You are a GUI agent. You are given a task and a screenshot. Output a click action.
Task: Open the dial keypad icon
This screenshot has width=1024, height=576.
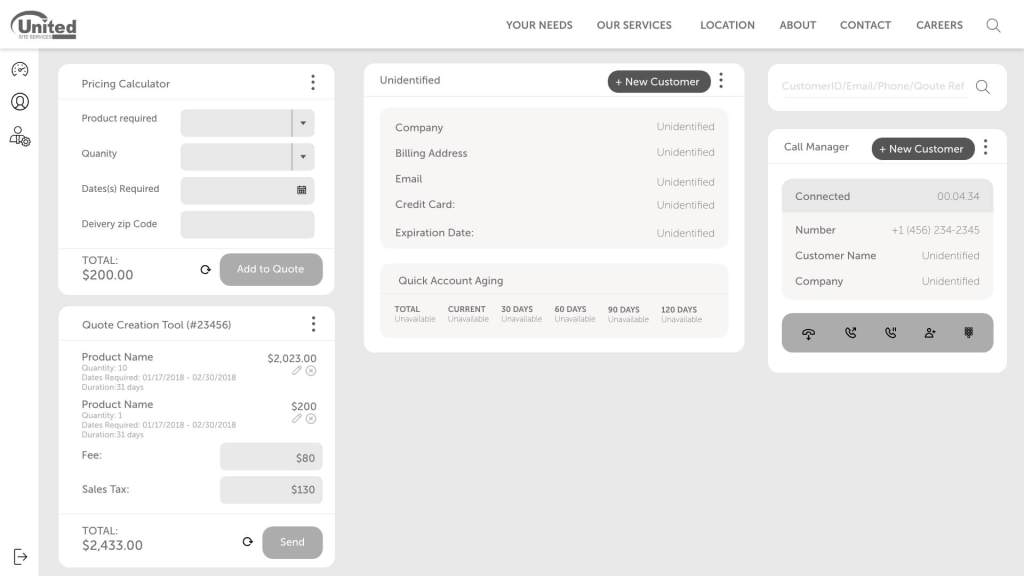(968, 333)
